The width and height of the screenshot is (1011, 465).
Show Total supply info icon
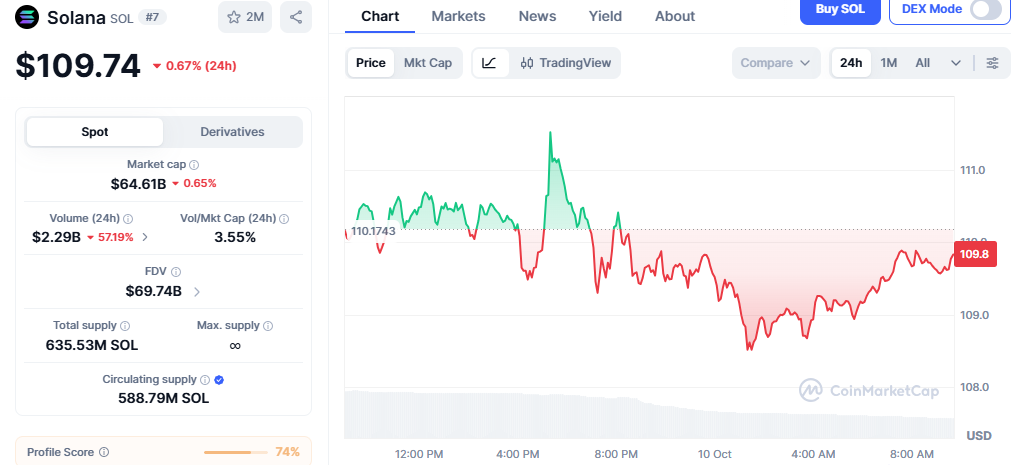tap(125, 326)
